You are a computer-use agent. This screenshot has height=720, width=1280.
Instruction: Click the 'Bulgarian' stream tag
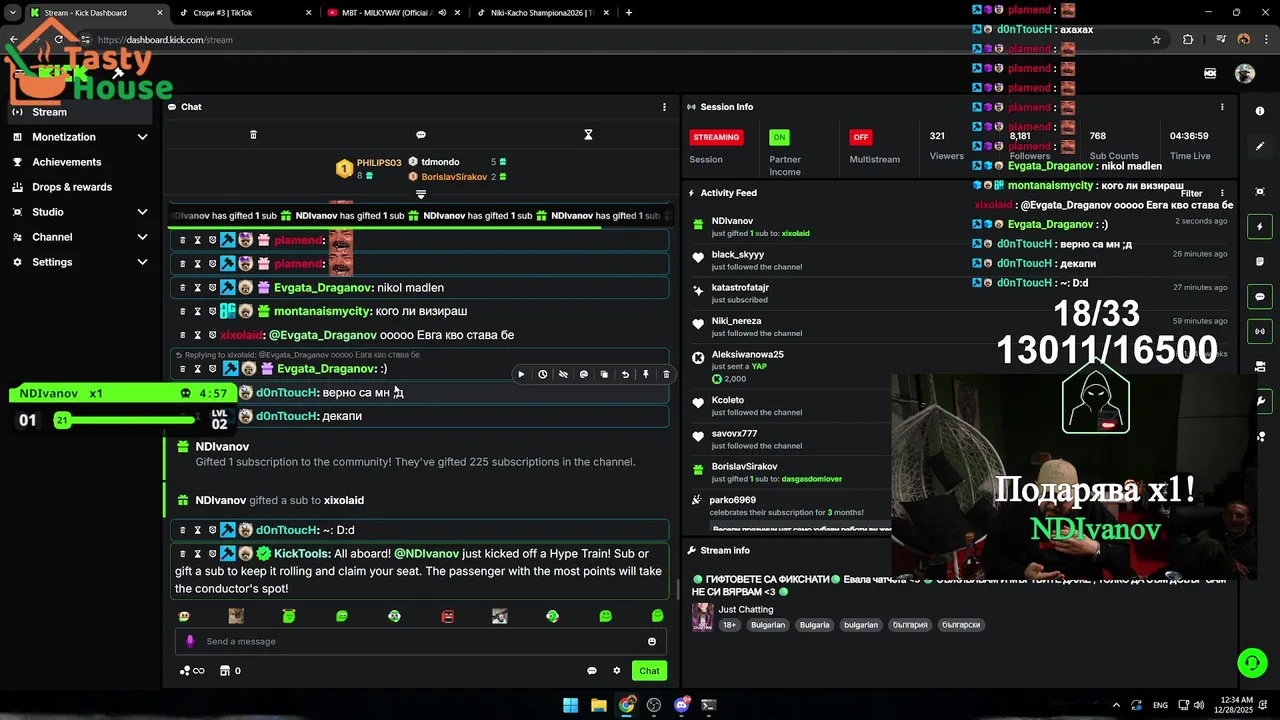(x=768, y=625)
